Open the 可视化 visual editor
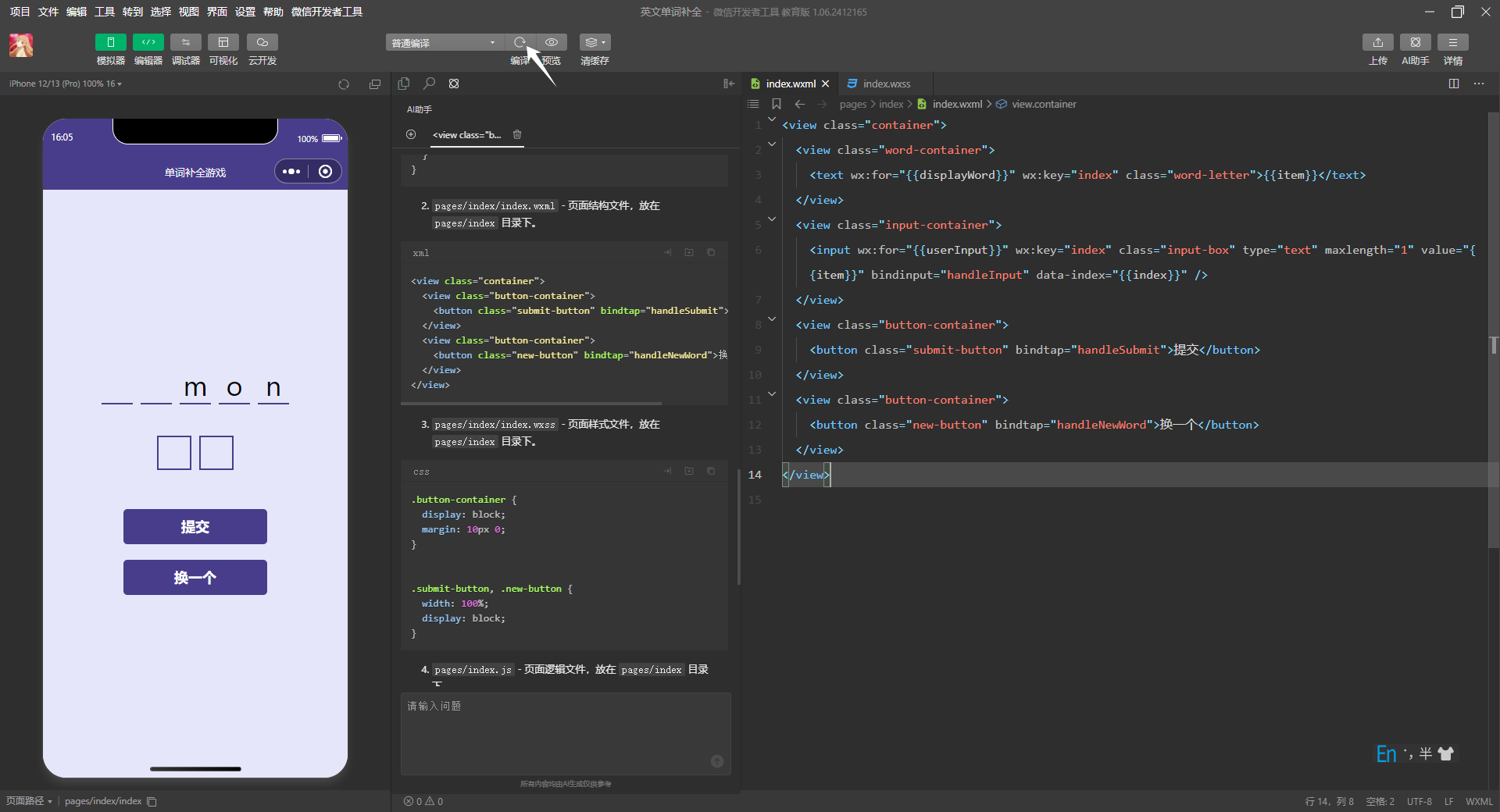This screenshot has width=1500, height=812. (x=223, y=42)
